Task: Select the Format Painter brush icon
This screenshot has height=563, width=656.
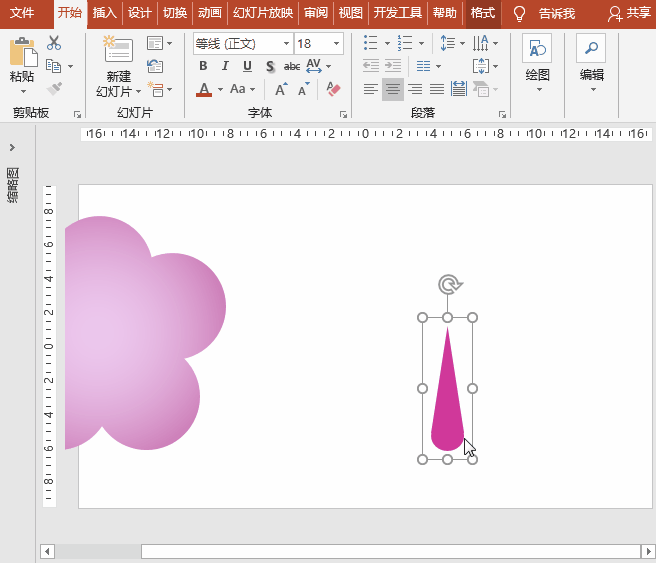Action: [x=54, y=89]
